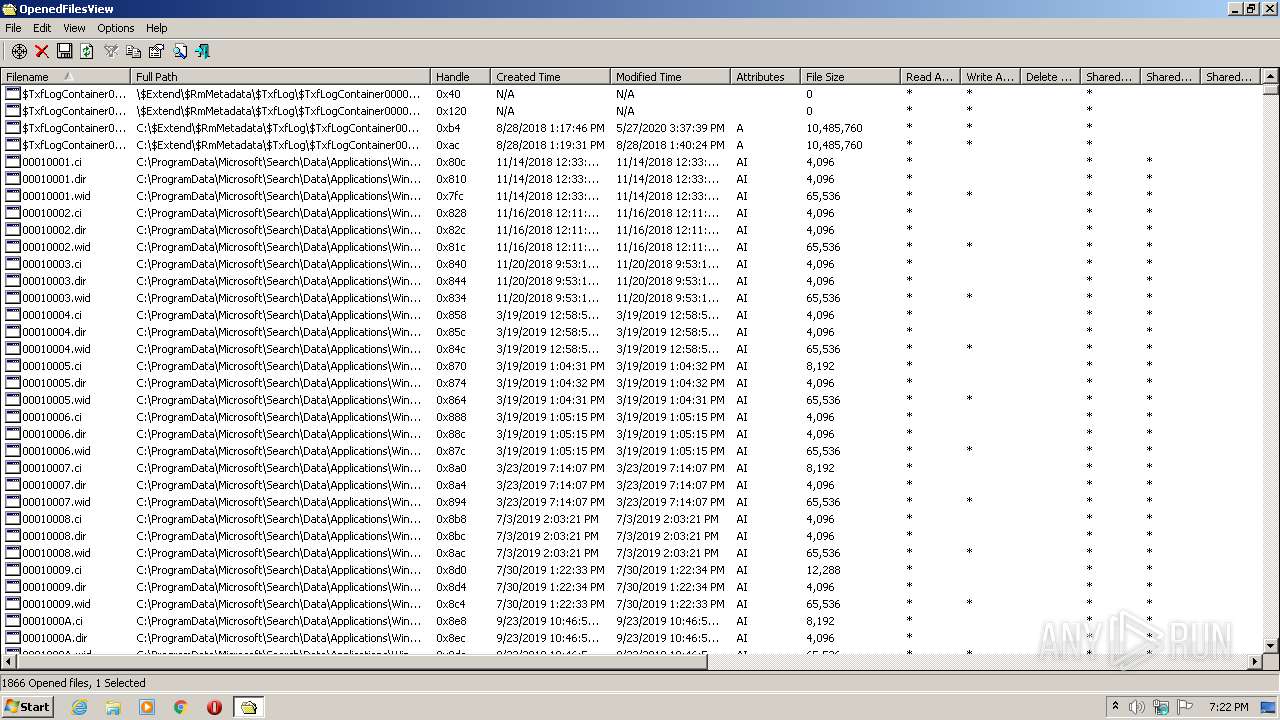Open the Help menu
1280x720 pixels.
(x=157, y=28)
